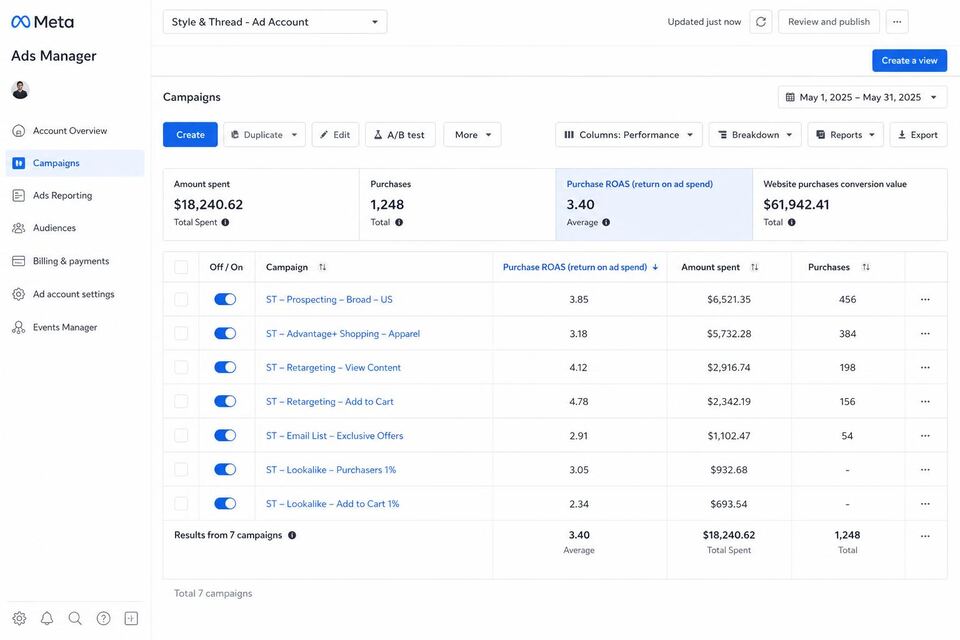Toggle off Email List – Exclusive Offers campaign
The height and width of the screenshot is (640, 960).
225,435
